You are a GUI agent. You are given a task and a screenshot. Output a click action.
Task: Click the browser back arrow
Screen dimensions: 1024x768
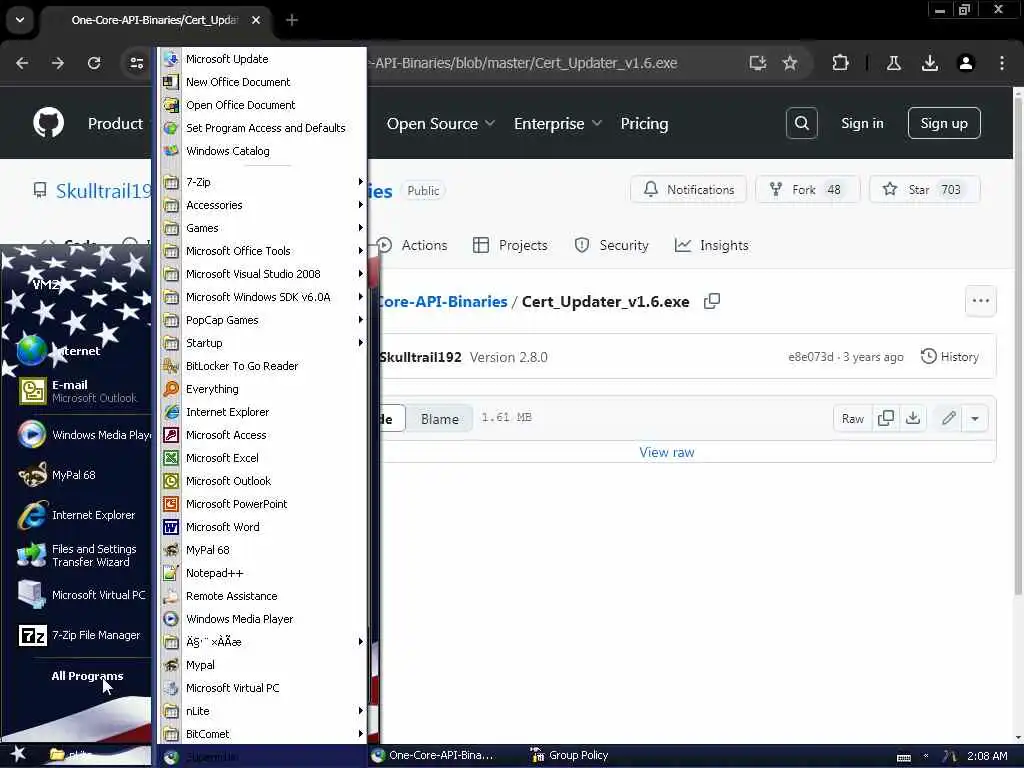pos(22,63)
